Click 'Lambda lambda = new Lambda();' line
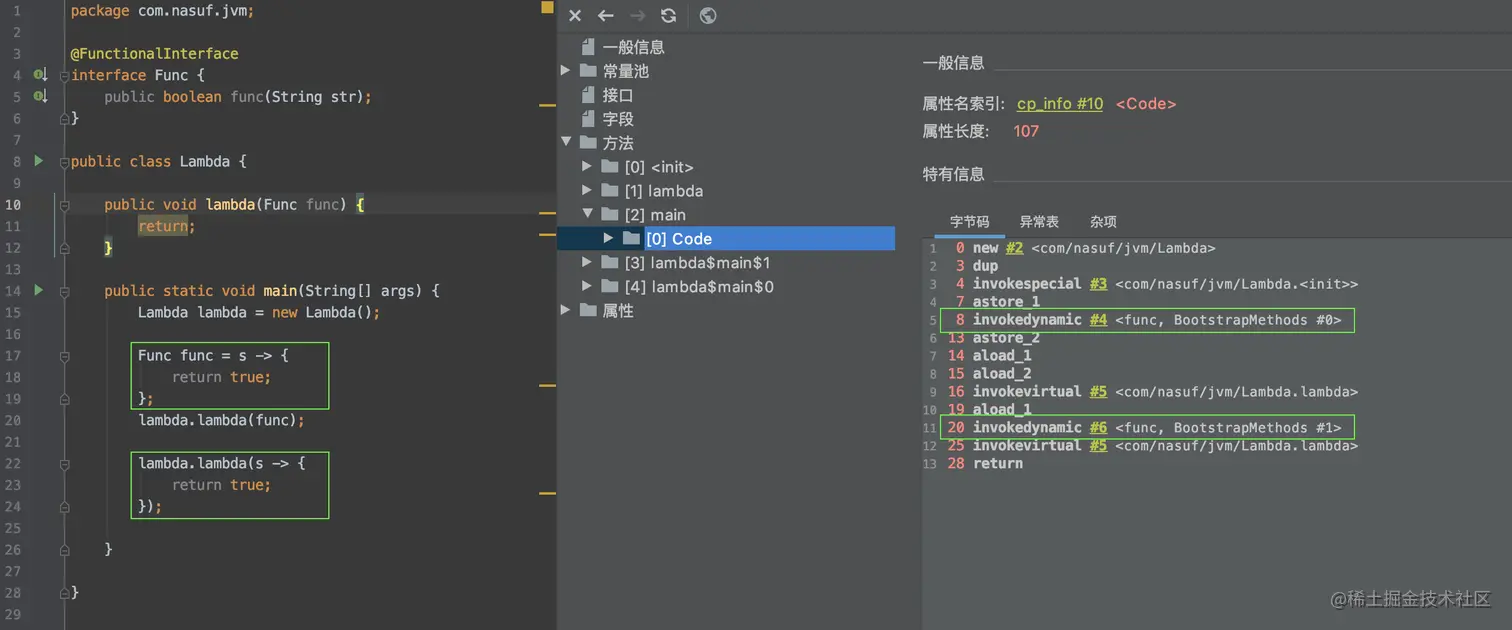Viewport: 1512px width, 630px height. 259,312
